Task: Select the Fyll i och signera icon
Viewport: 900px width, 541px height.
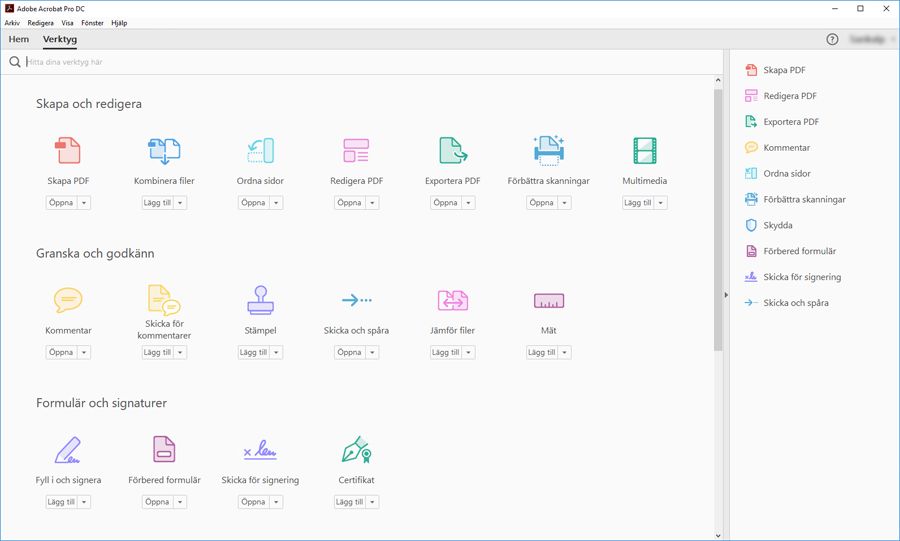Action: 68,450
